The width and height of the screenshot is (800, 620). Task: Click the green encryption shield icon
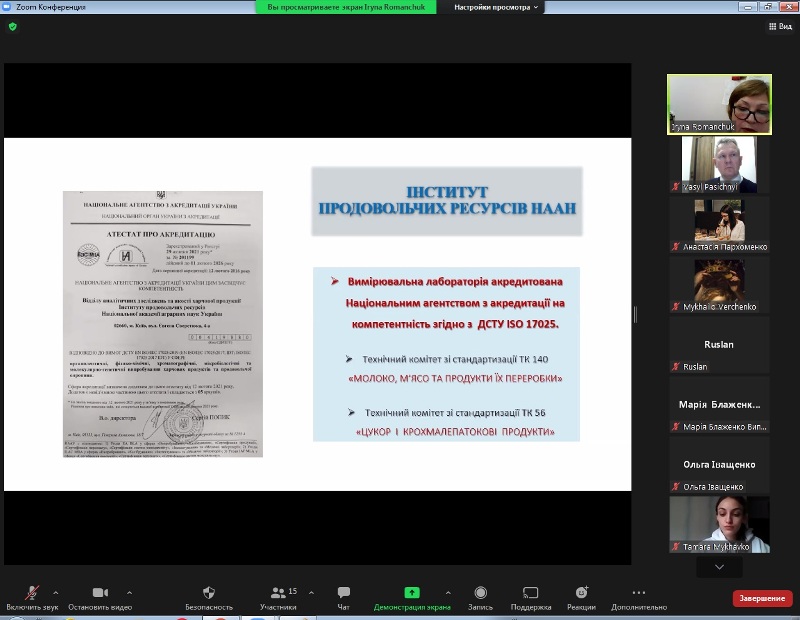click(x=13, y=27)
